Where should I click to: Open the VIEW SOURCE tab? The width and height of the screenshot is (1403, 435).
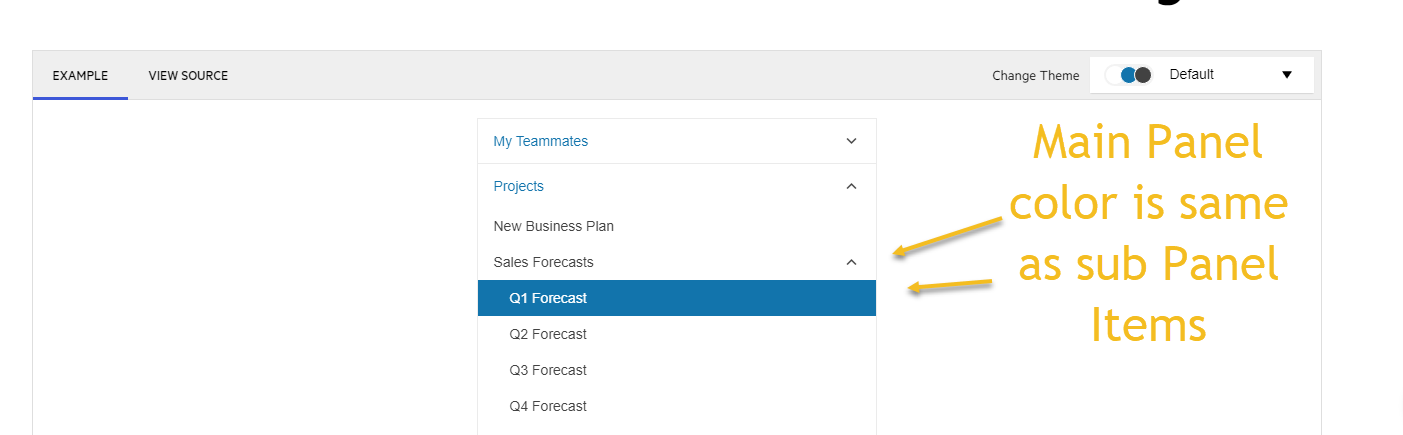point(188,76)
